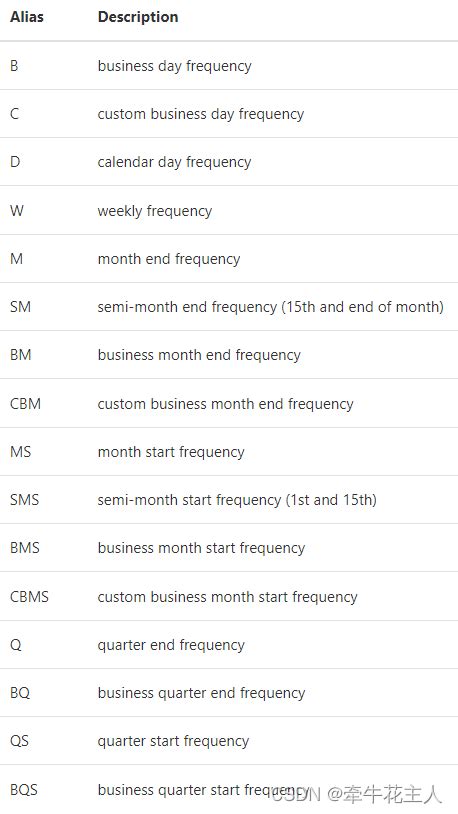Click the QS alias cell
This screenshot has width=458, height=814.
click(19, 741)
